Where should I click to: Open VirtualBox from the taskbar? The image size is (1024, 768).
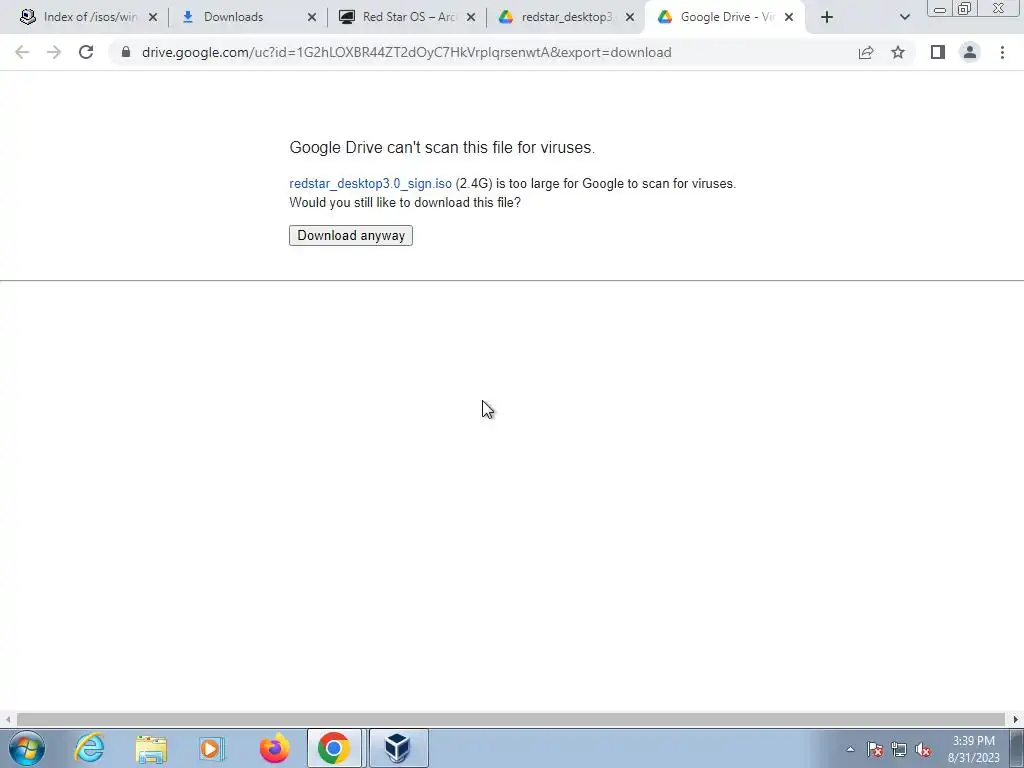[398, 748]
